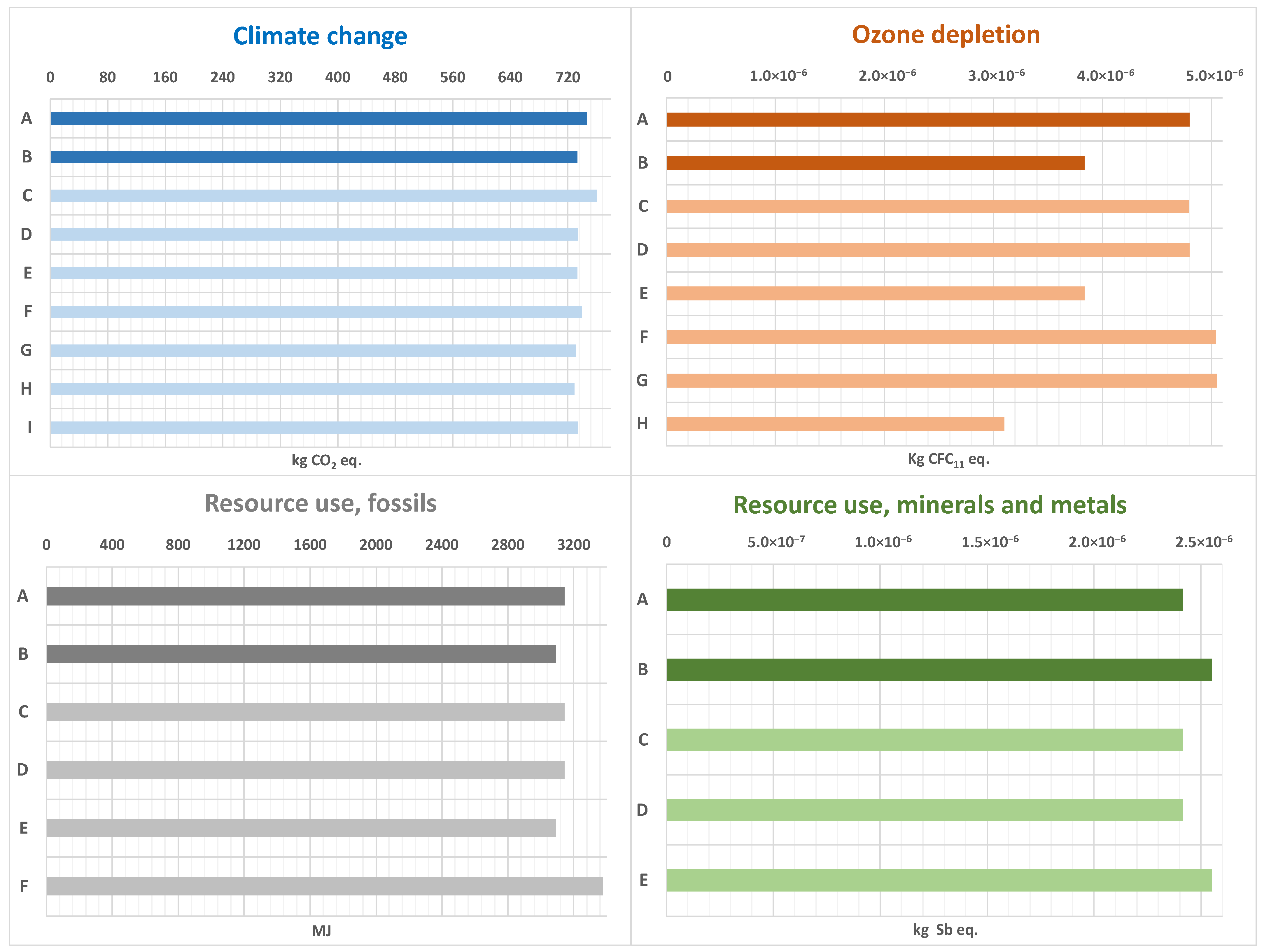This screenshot has height=952, width=1264.
Task: Select the Resource use, fossils title
Action: (x=321, y=503)
